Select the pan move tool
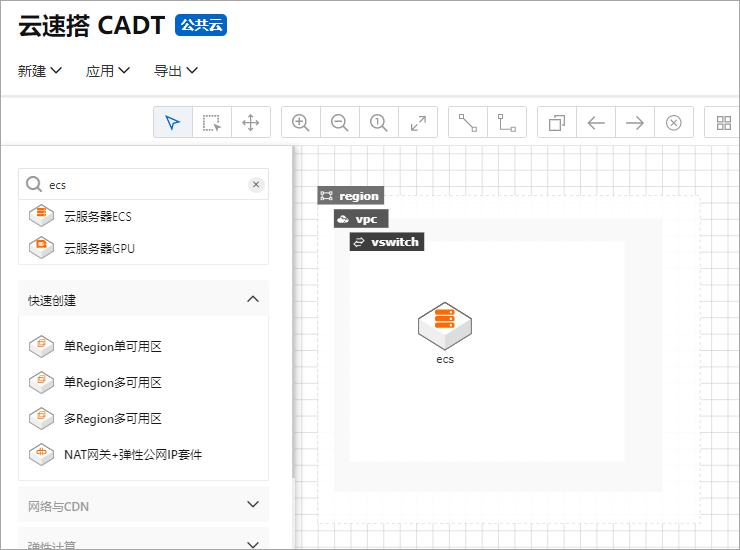Screen dimensions: 740x550 [251, 123]
